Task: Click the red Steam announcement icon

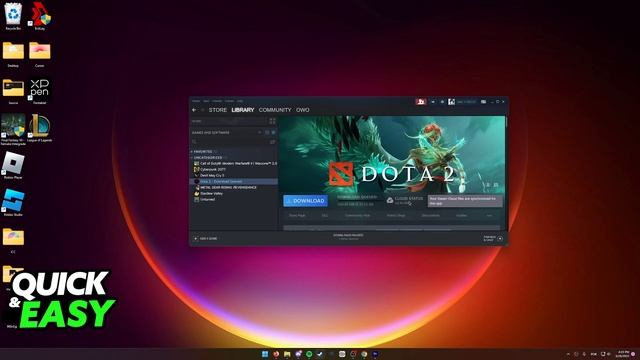Action: [x=421, y=102]
